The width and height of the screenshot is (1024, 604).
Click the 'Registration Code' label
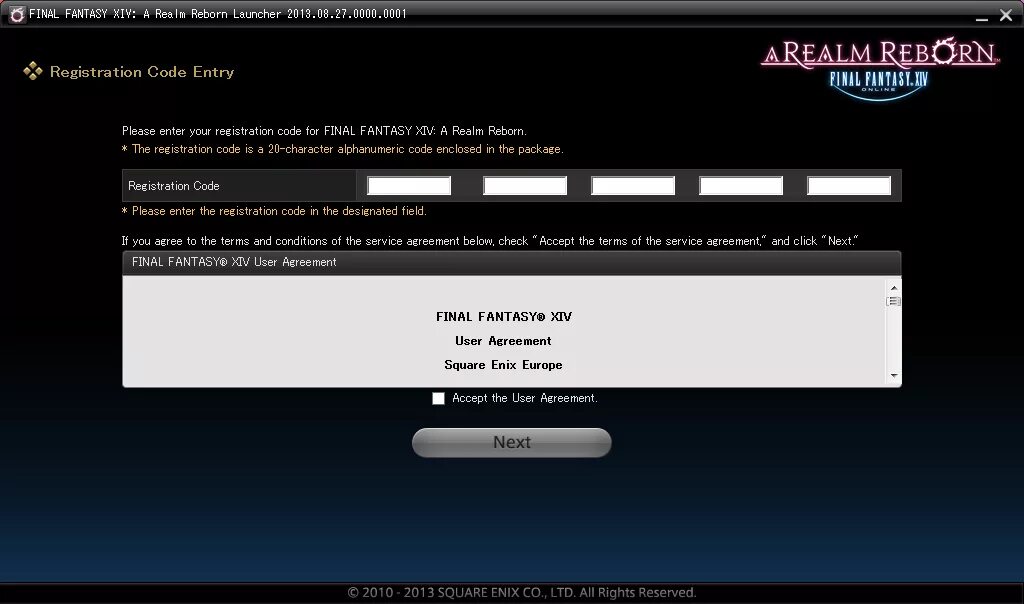(x=174, y=186)
